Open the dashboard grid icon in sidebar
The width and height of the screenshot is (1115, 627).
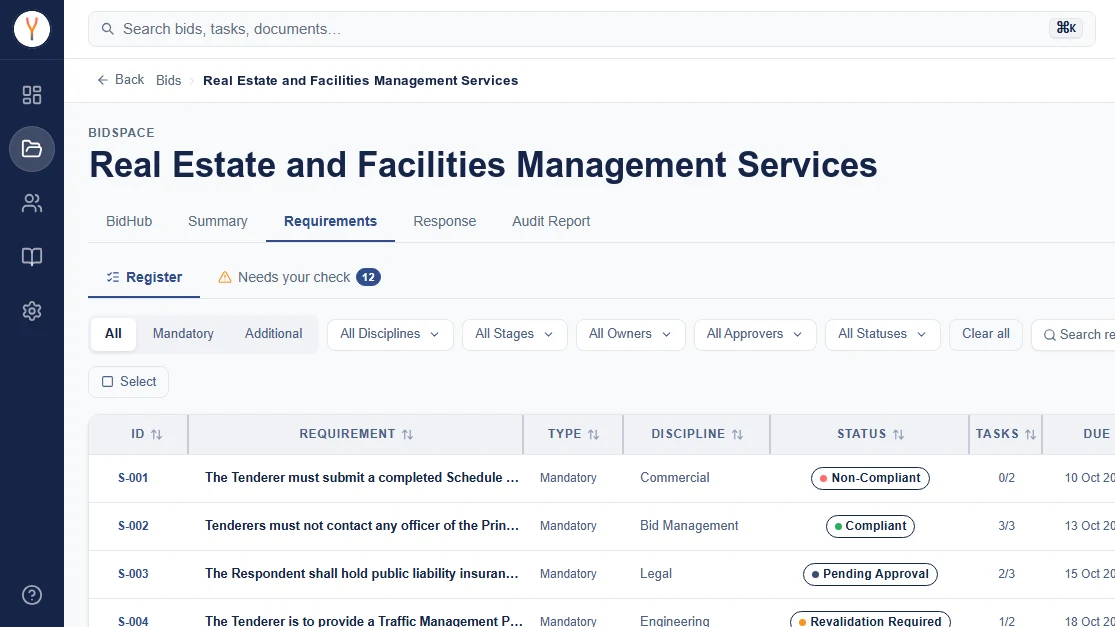click(32, 95)
